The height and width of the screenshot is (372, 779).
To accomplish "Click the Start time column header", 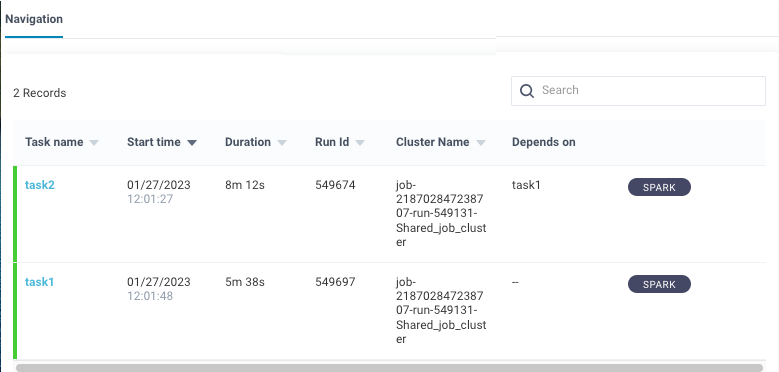I will 154,142.
